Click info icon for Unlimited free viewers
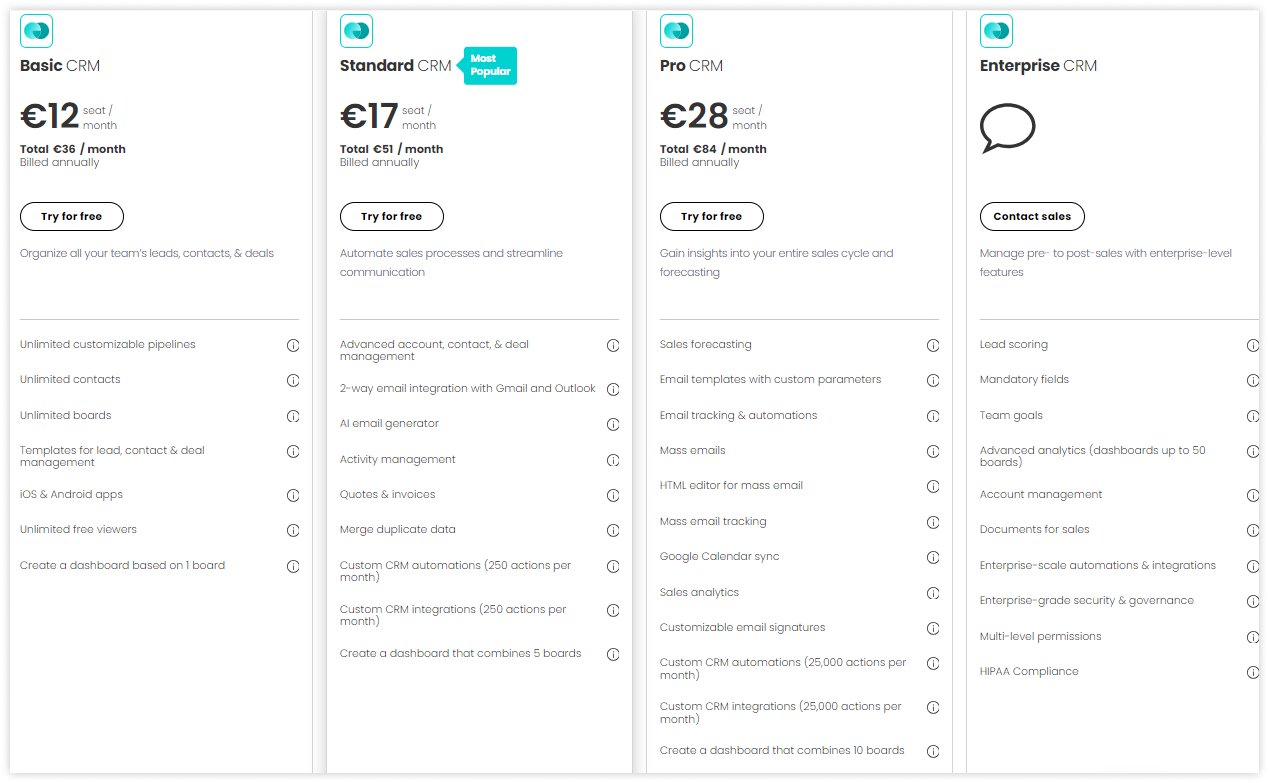This screenshot has width=1269, height=783. pyautogui.click(x=293, y=530)
